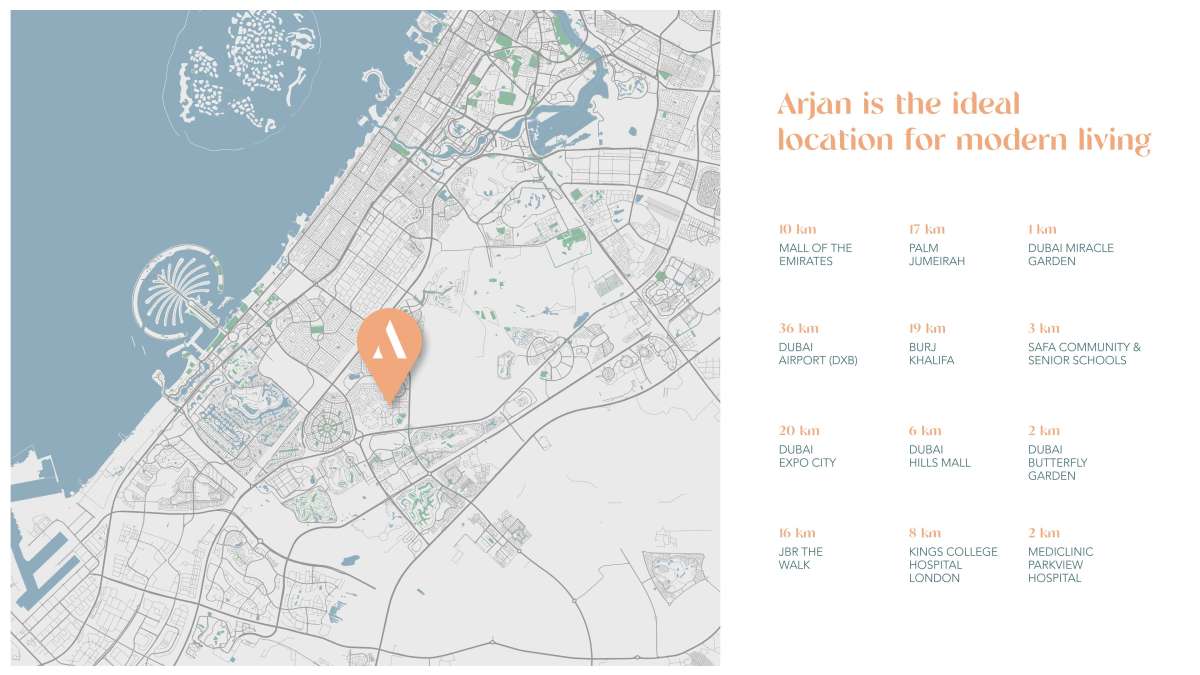Click the 'Mall of the Emirates' label

click(x=815, y=254)
